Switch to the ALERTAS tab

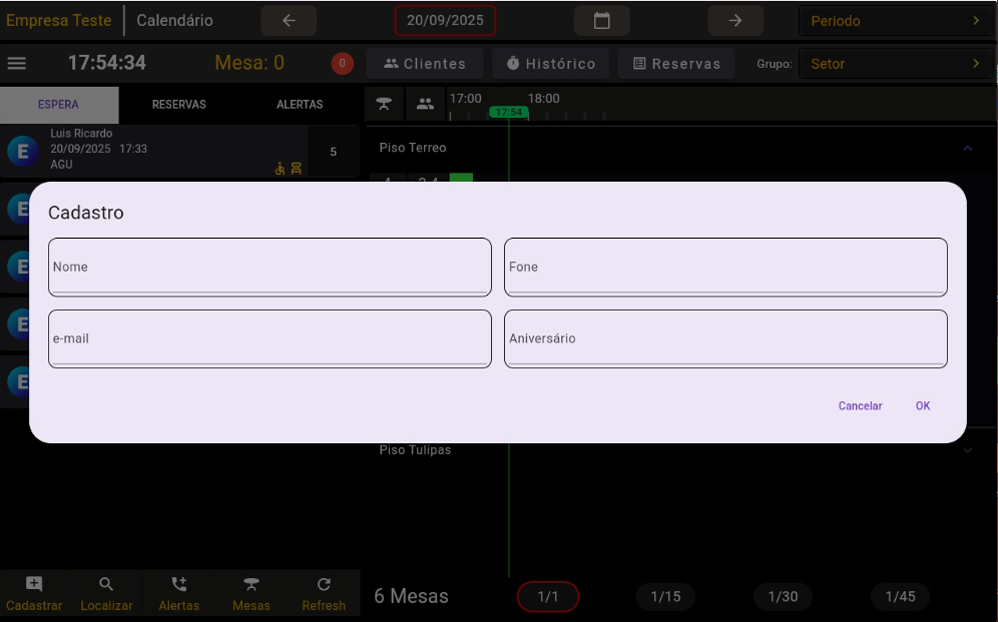pos(300,105)
